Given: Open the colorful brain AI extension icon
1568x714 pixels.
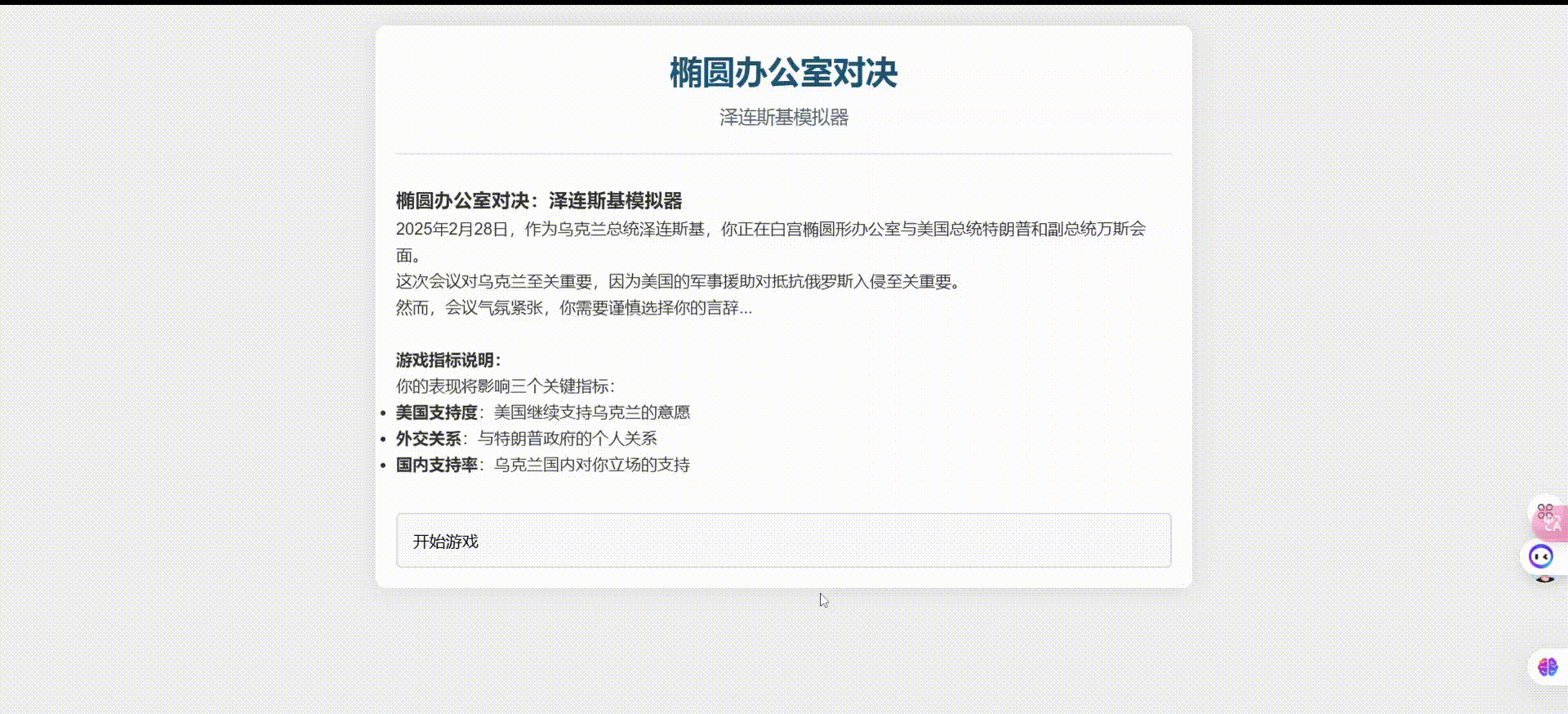Looking at the screenshot, I should (1547, 667).
